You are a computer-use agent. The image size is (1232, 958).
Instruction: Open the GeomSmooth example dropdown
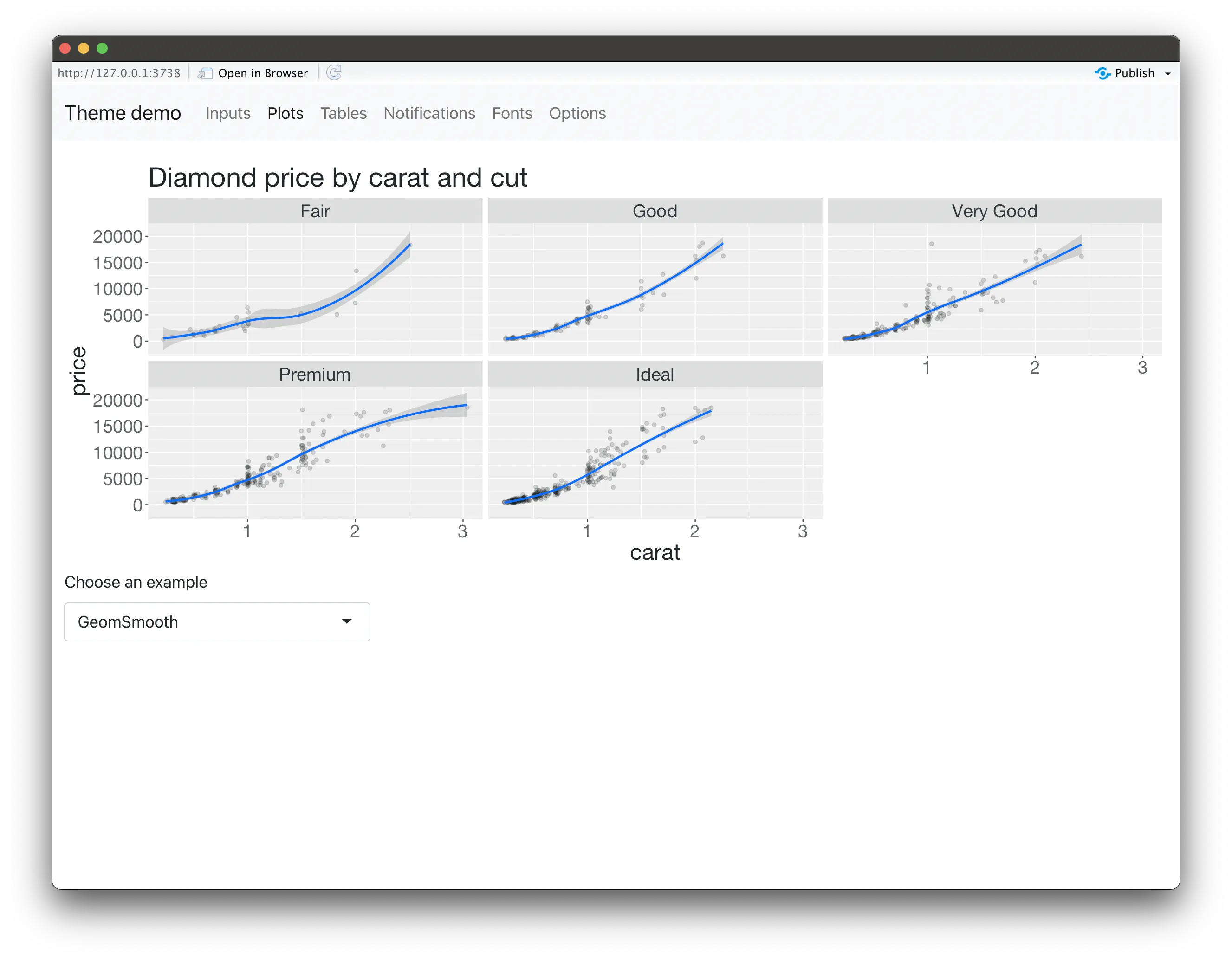(x=217, y=622)
